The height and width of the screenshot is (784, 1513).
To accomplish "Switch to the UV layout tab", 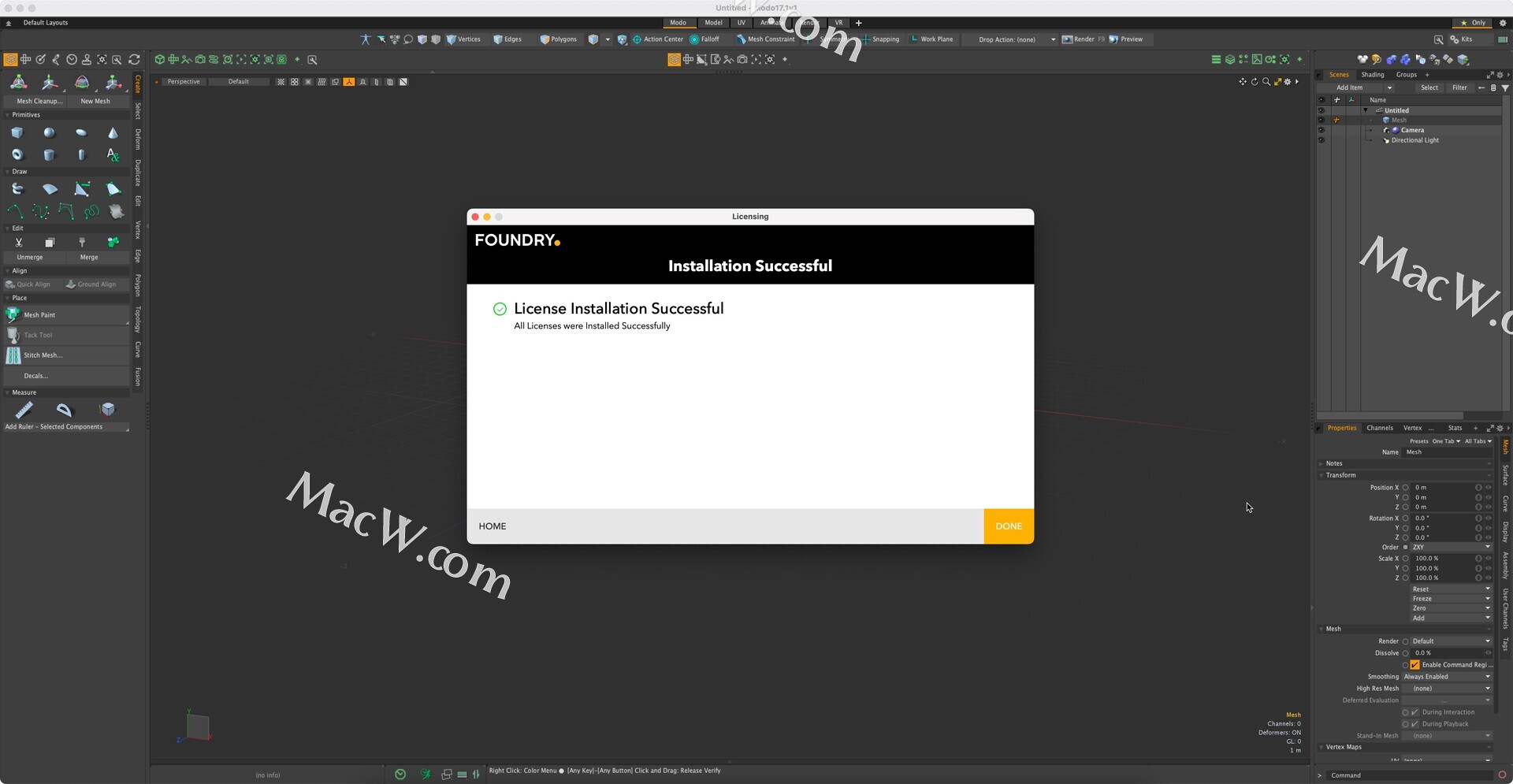I will [741, 23].
